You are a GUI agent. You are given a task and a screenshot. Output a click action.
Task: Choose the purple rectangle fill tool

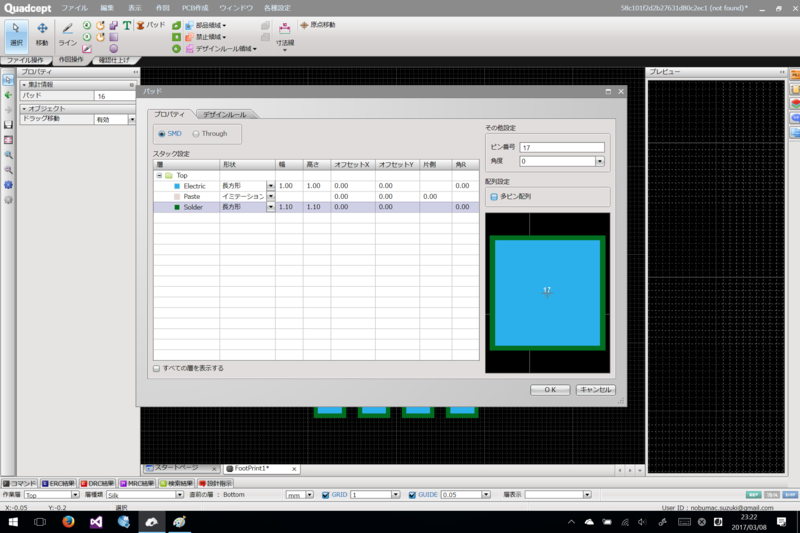[x=113, y=37]
